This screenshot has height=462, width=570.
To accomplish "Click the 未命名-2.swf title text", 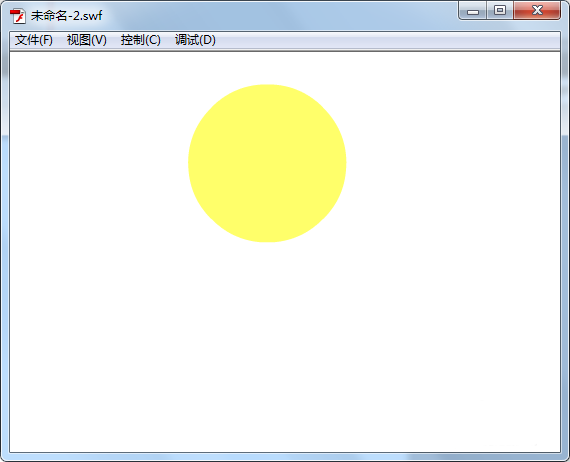I will point(67,16).
